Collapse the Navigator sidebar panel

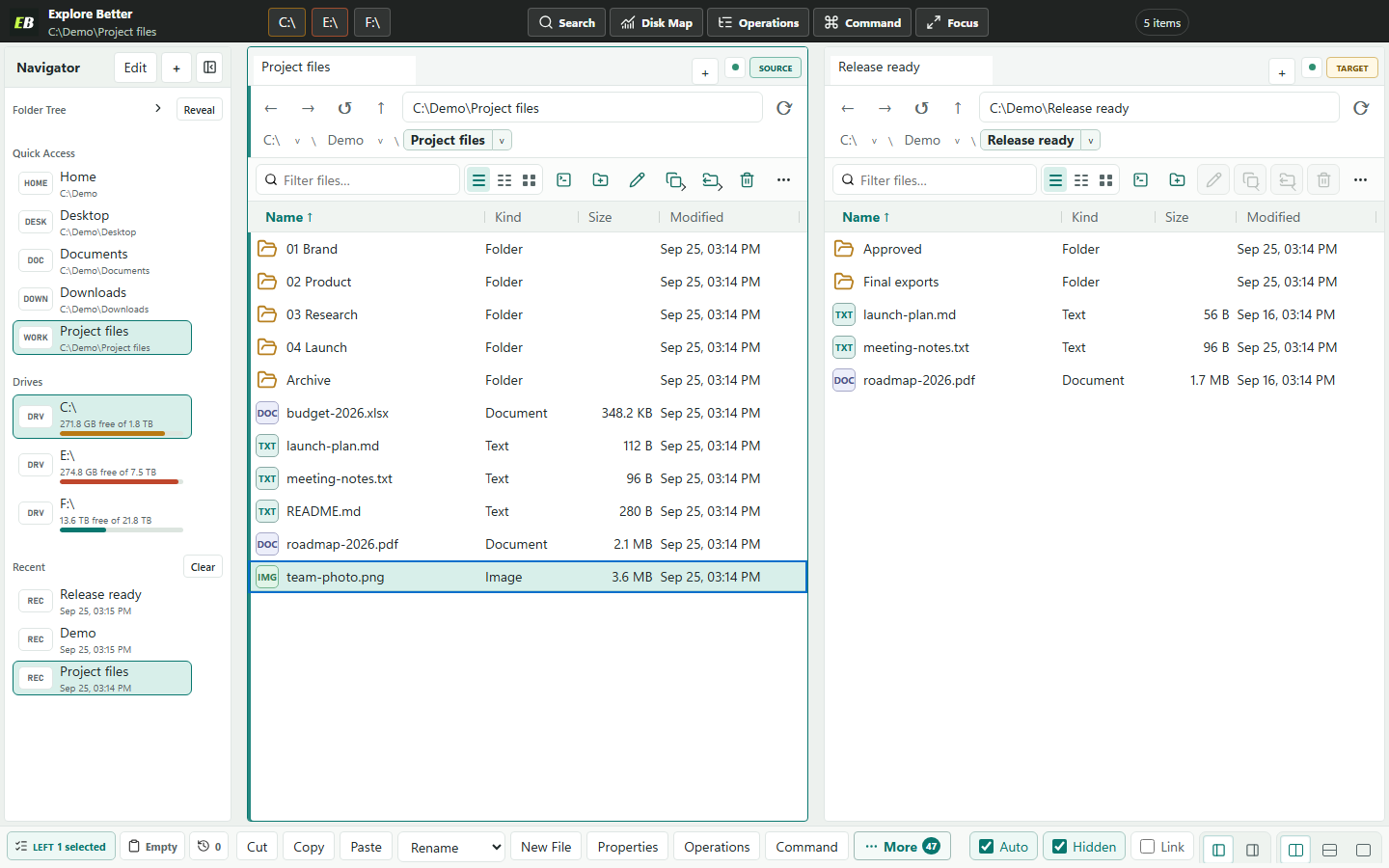(209, 68)
